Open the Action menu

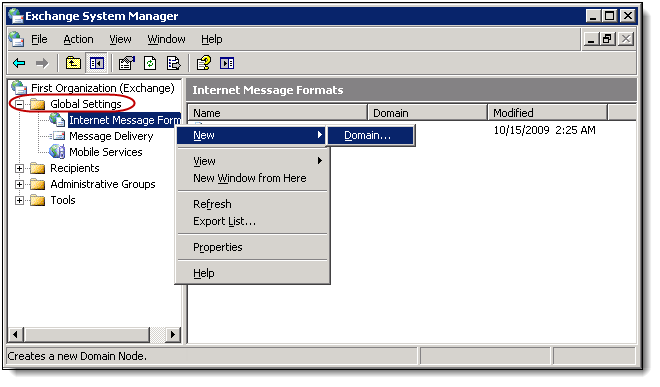pyautogui.click(x=78, y=39)
